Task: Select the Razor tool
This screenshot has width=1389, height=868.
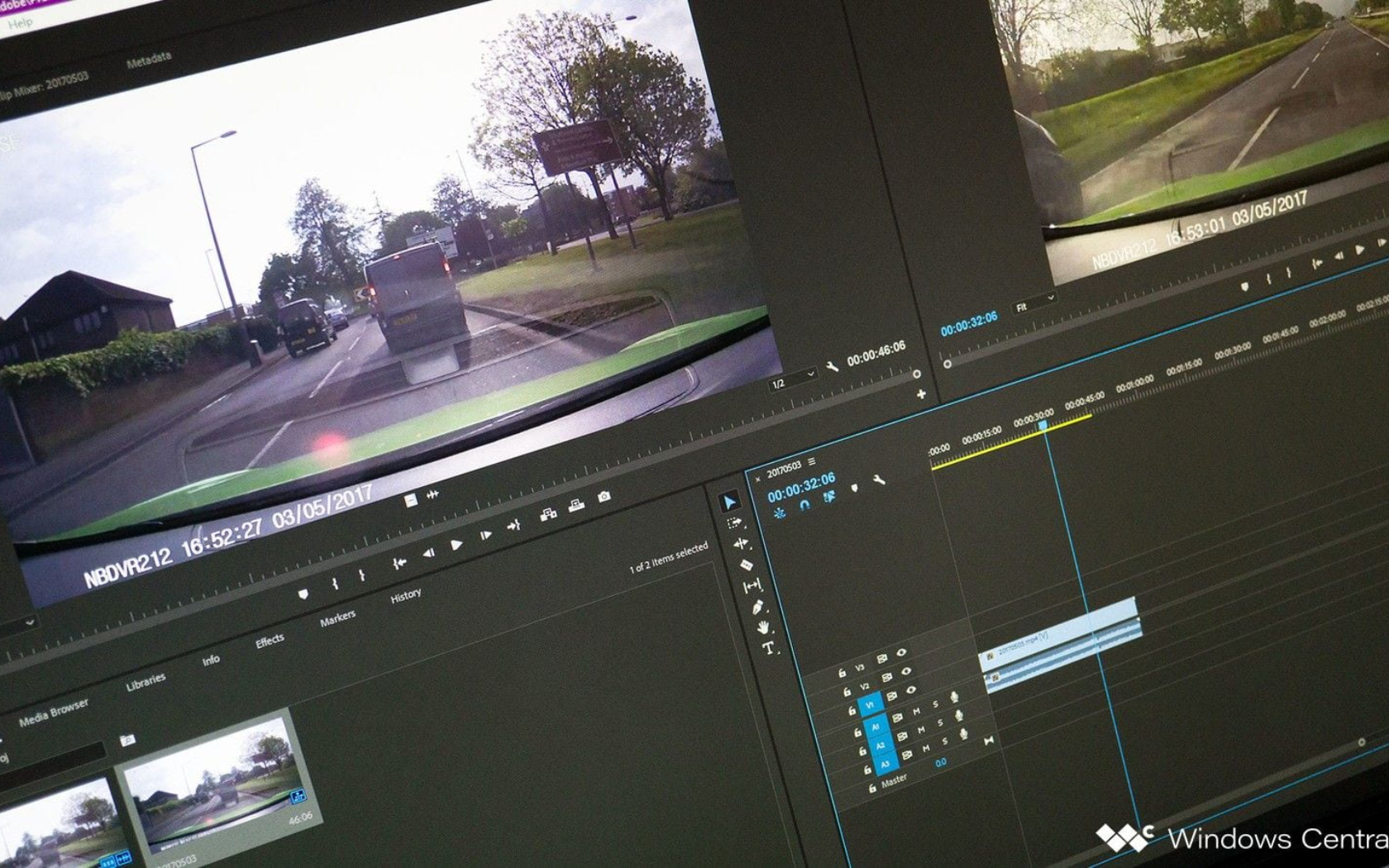Action: pos(747,565)
